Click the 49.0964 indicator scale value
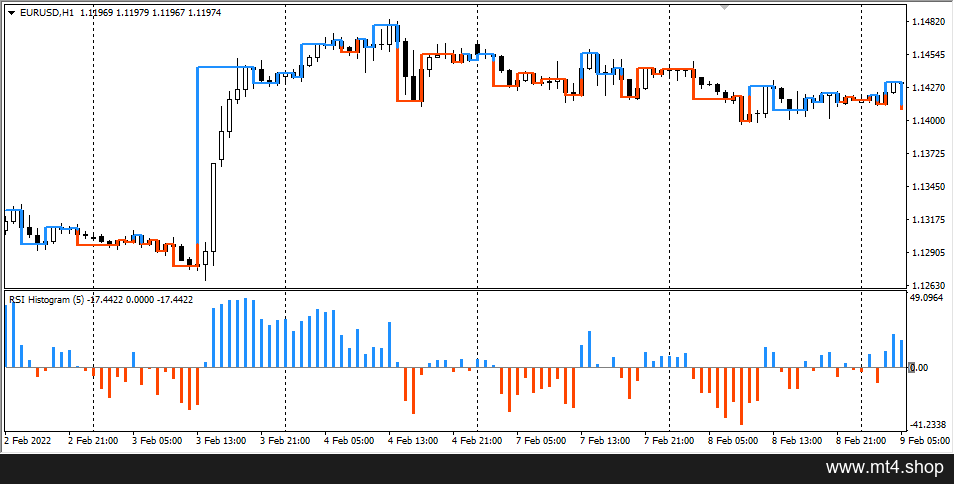The width and height of the screenshot is (954, 484). coord(928,298)
